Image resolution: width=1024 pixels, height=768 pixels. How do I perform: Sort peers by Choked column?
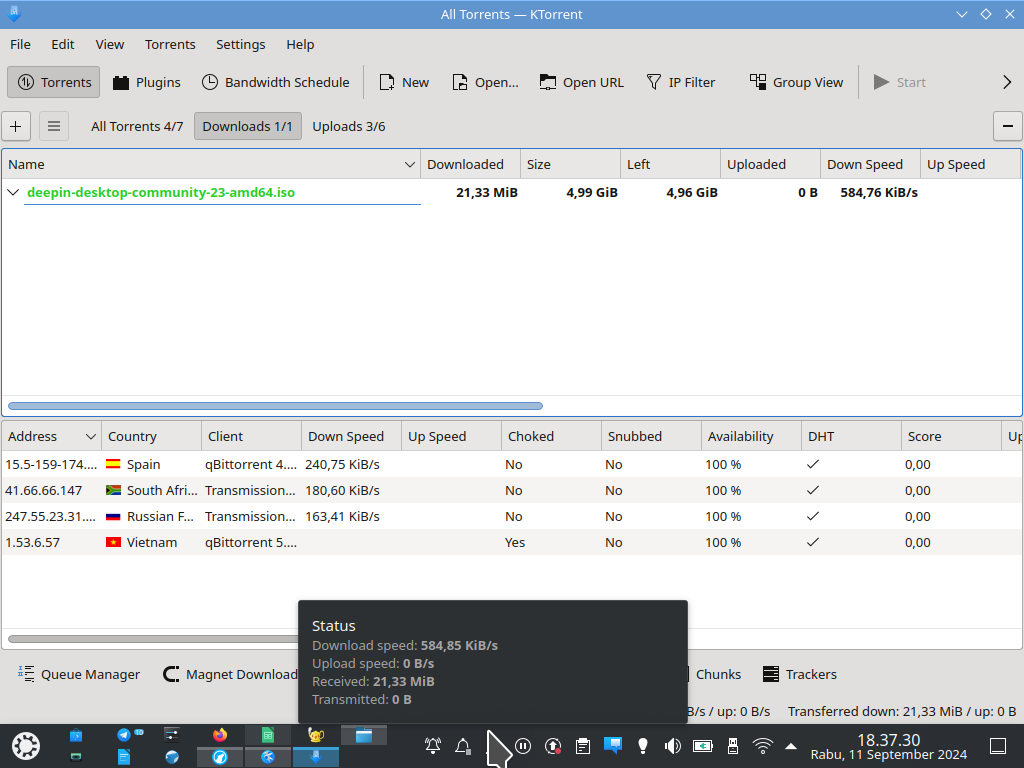point(551,436)
